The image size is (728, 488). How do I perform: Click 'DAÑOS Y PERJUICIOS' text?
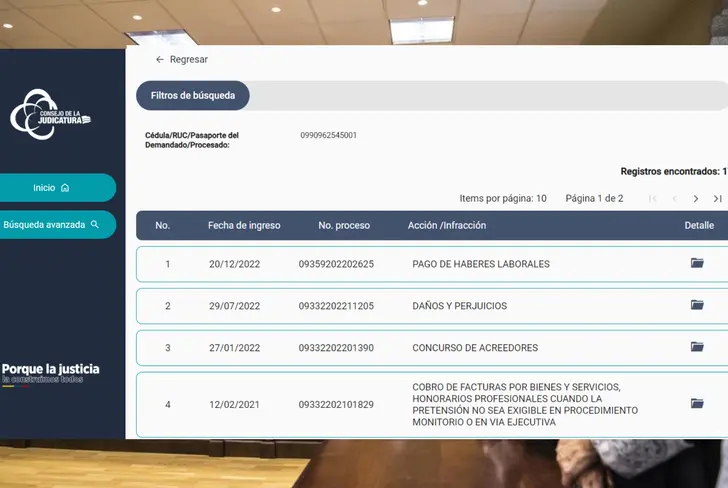point(460,306)
